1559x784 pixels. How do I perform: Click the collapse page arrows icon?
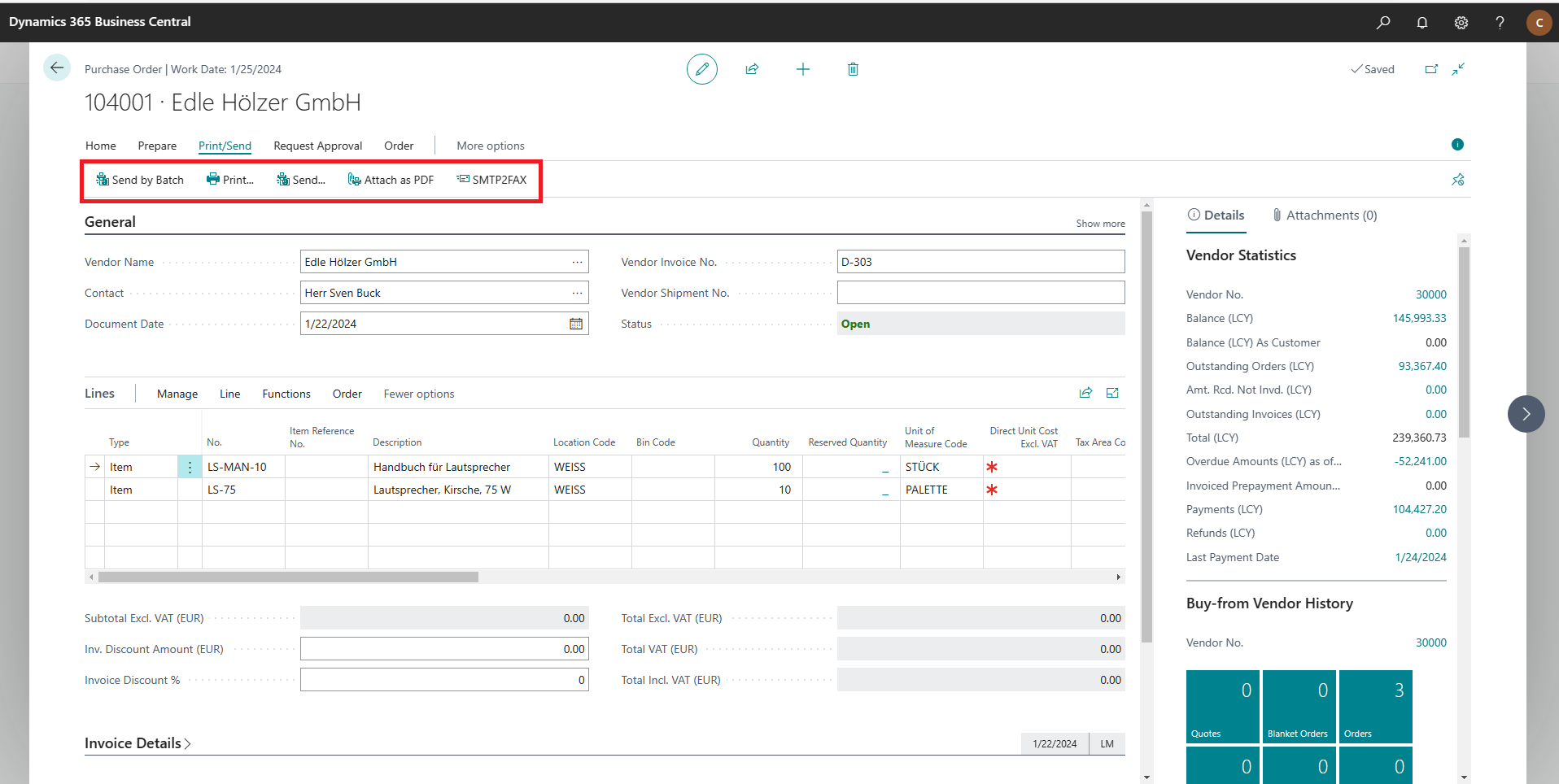tap(1458, 69)
